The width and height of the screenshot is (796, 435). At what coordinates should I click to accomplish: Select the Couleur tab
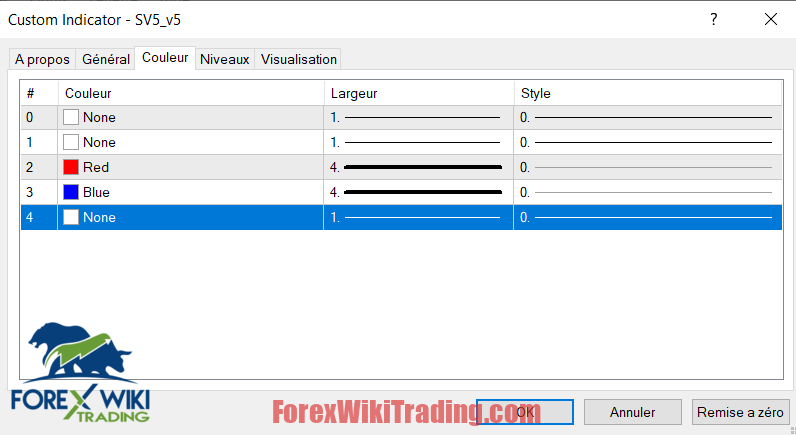click(x=165, y=58)
